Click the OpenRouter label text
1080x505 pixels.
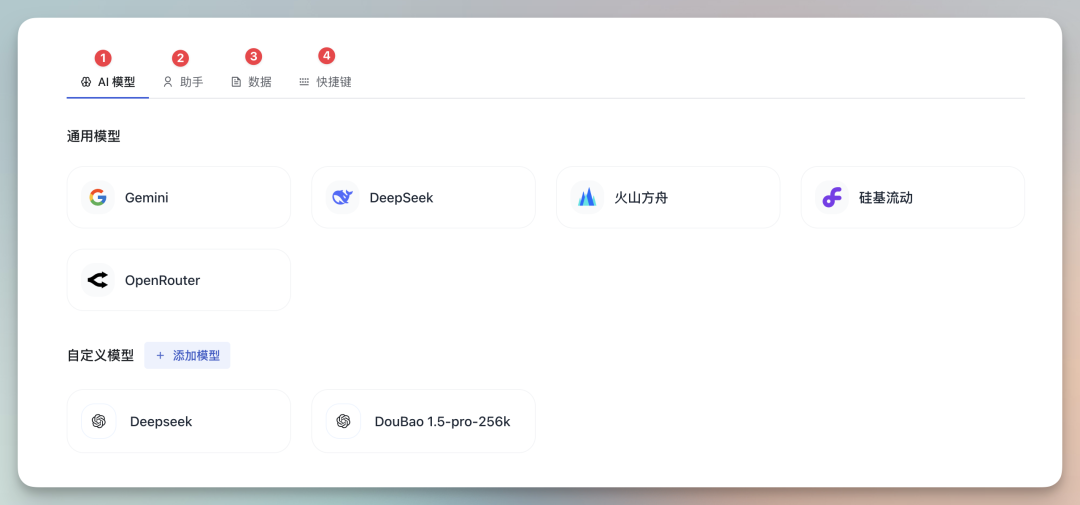(x=163, y=280)
